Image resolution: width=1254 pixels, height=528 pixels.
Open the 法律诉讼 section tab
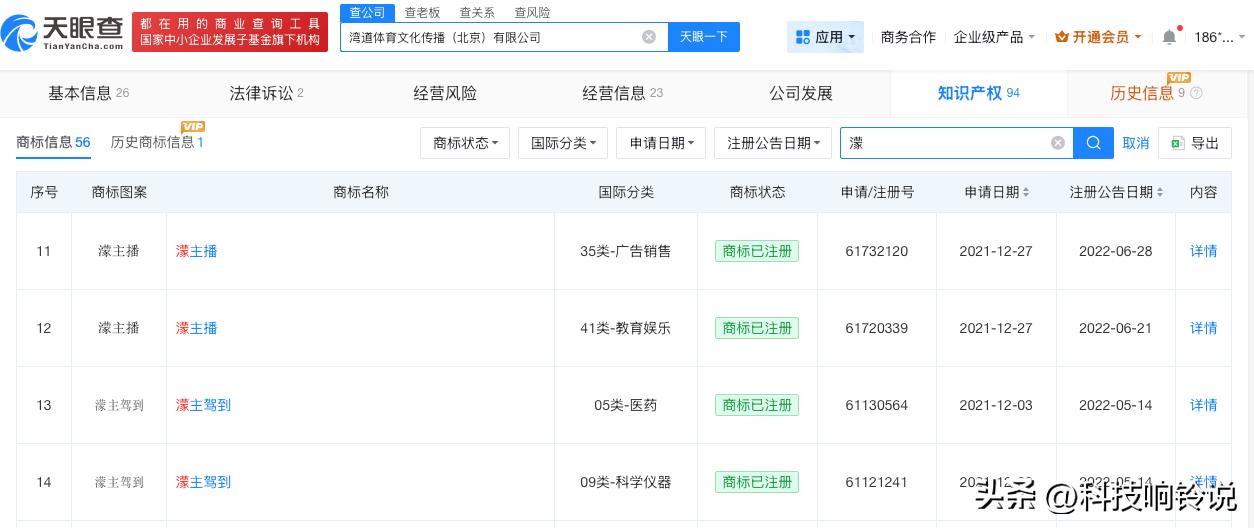(267, 93)
